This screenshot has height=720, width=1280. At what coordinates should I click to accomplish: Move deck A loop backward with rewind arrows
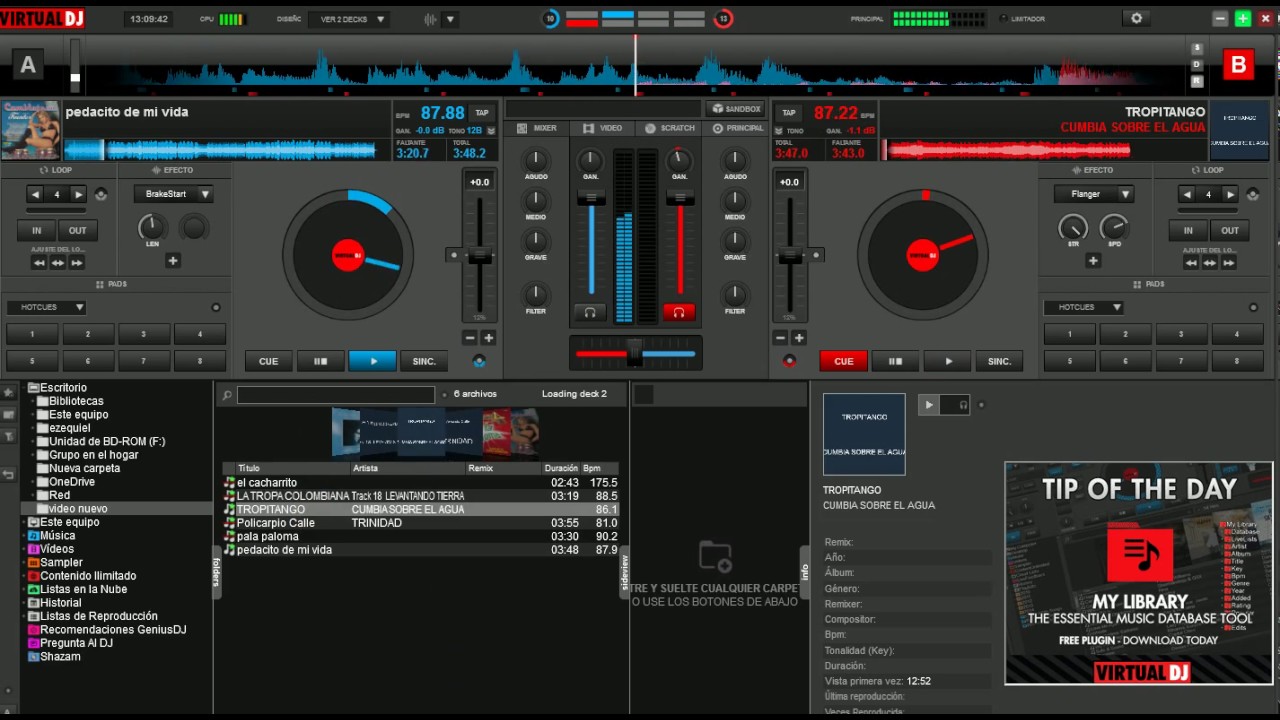(39, 263)
